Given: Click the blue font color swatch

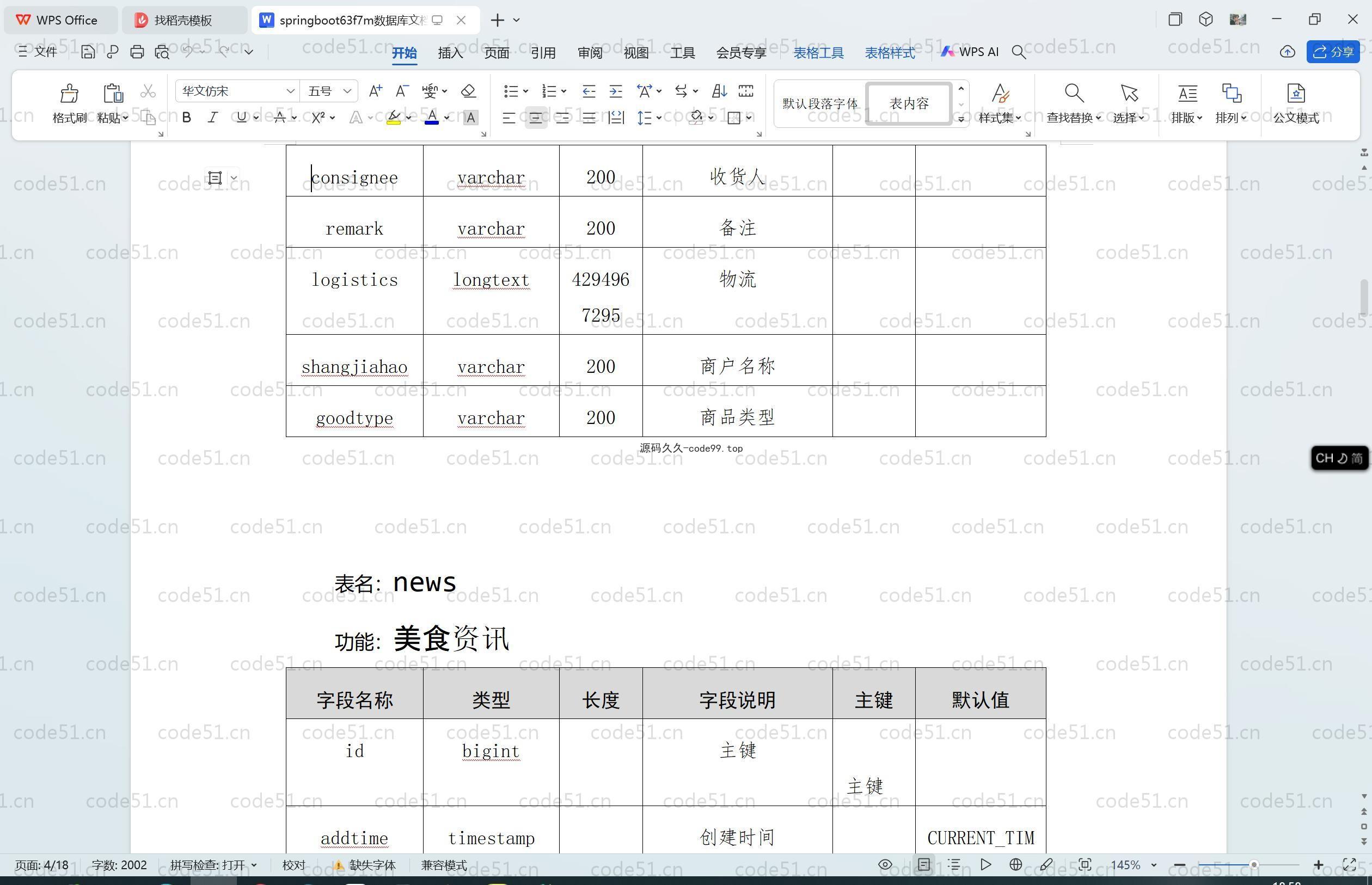Looking at the screenshot, I should [432, 118].
